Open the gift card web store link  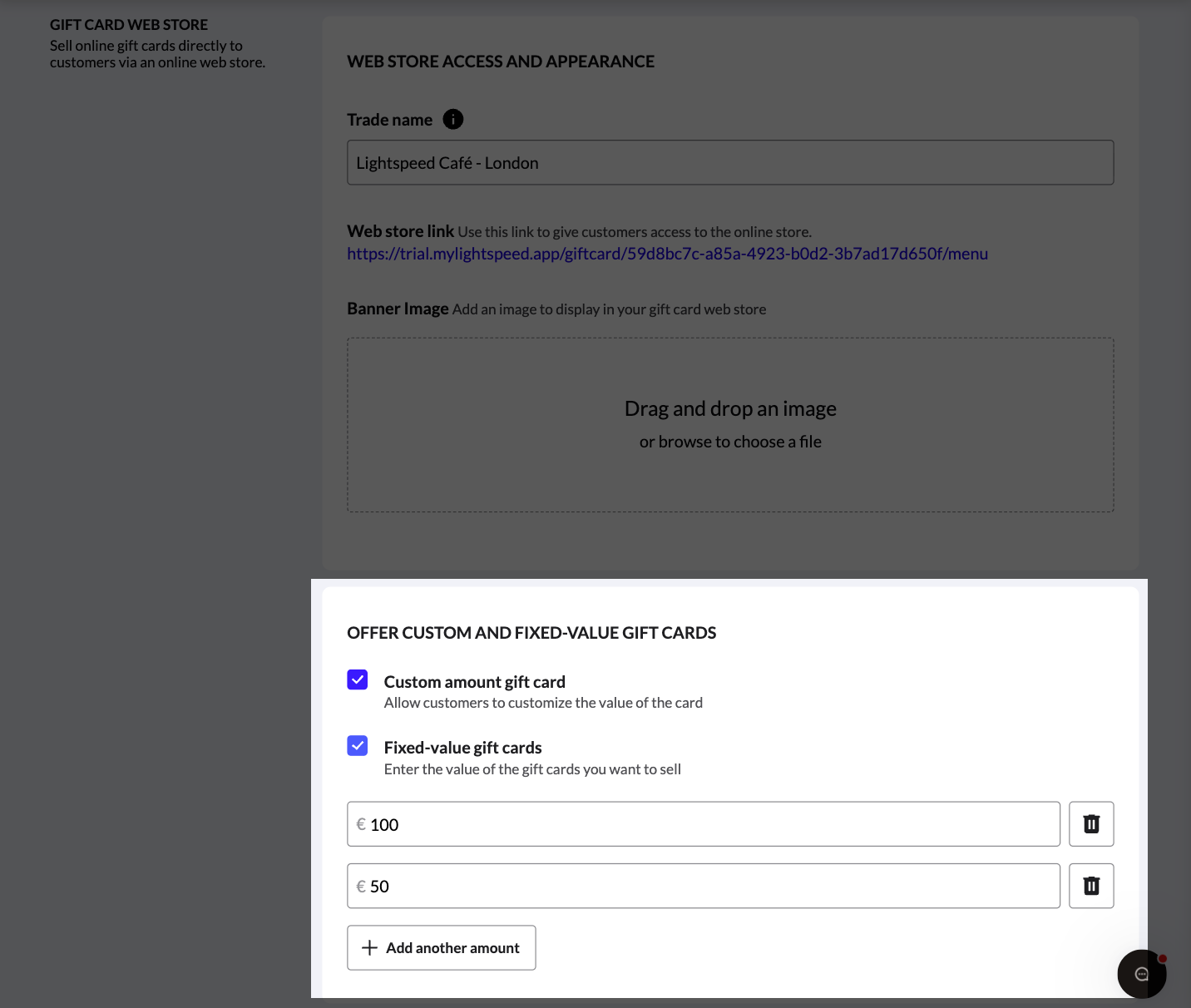point(667,254)
